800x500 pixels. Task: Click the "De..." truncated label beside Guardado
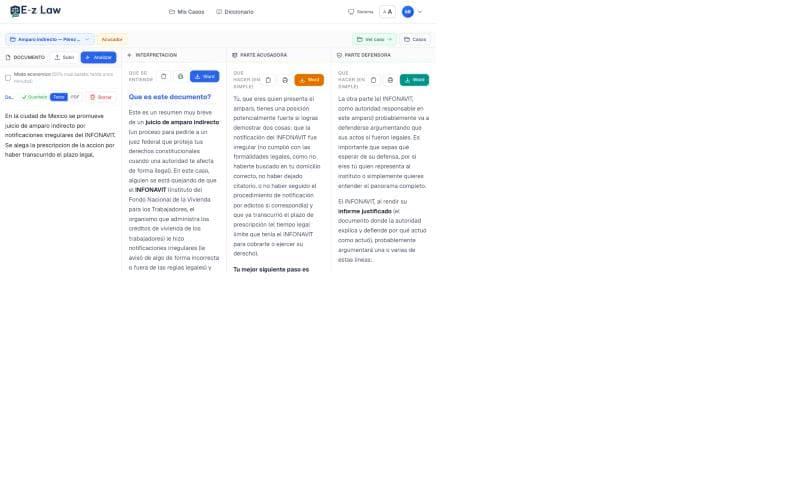pyautogui.click(x=9, y=97)
